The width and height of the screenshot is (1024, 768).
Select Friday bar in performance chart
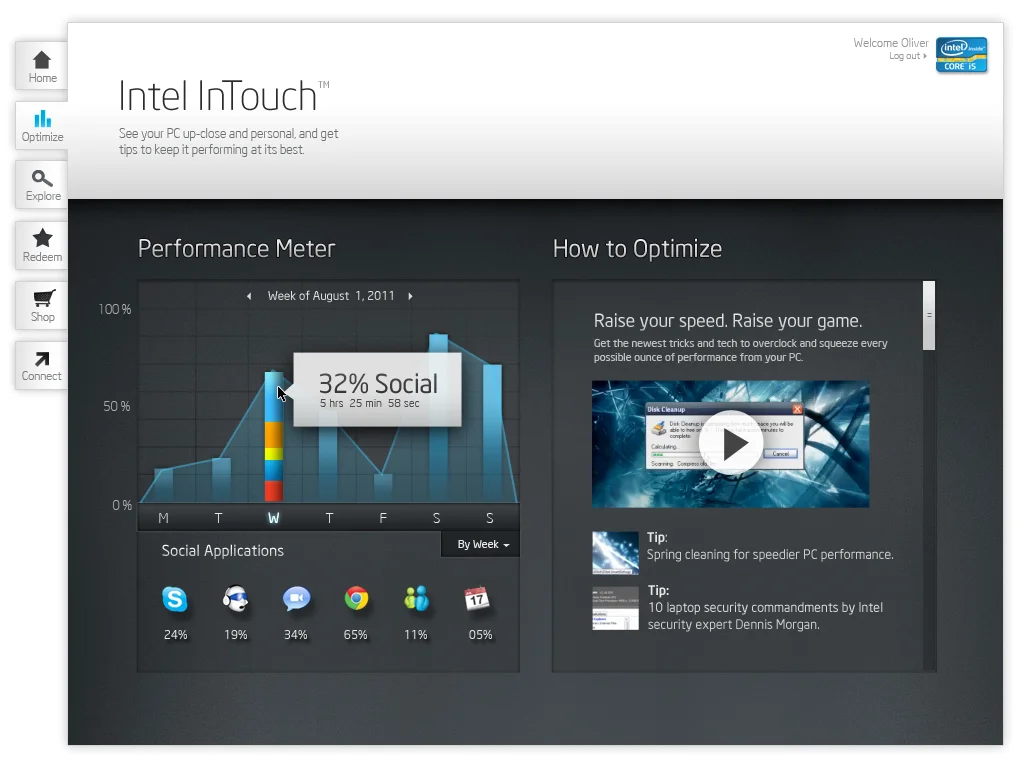point(383,488)
